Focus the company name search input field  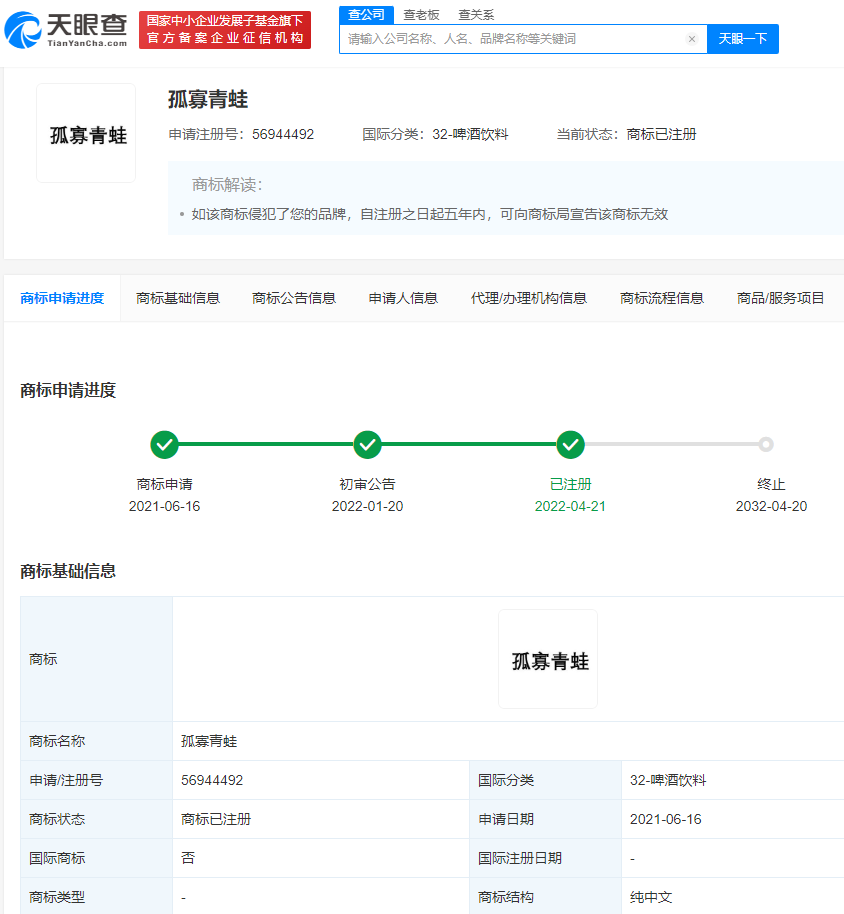point(510,39)
